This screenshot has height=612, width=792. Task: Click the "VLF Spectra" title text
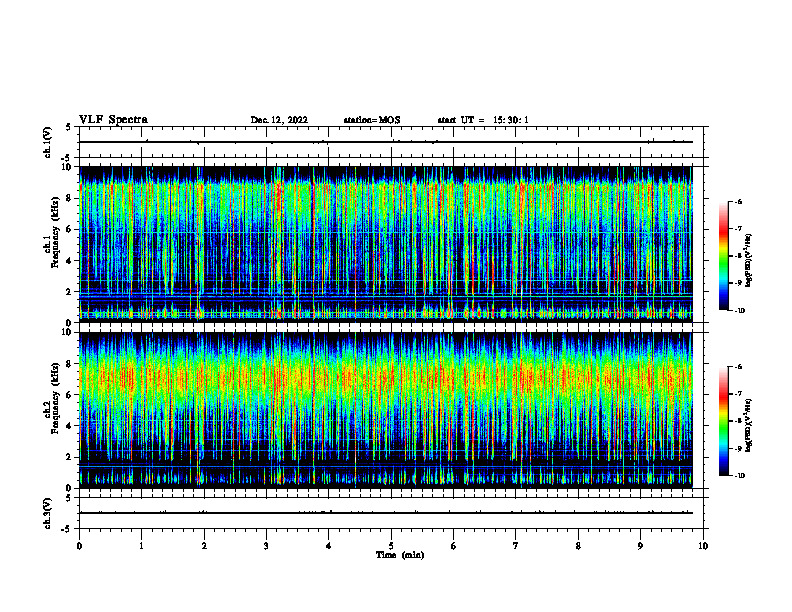tap(113, 120)
